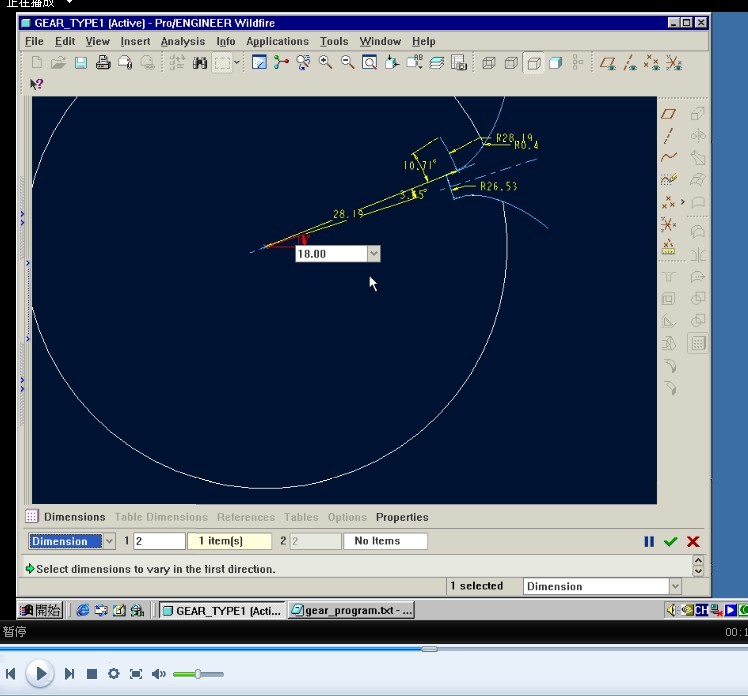Click Internet Explorer quick launch icon
748x696 pixels.
pyautogui.click(x=83, y=610)
